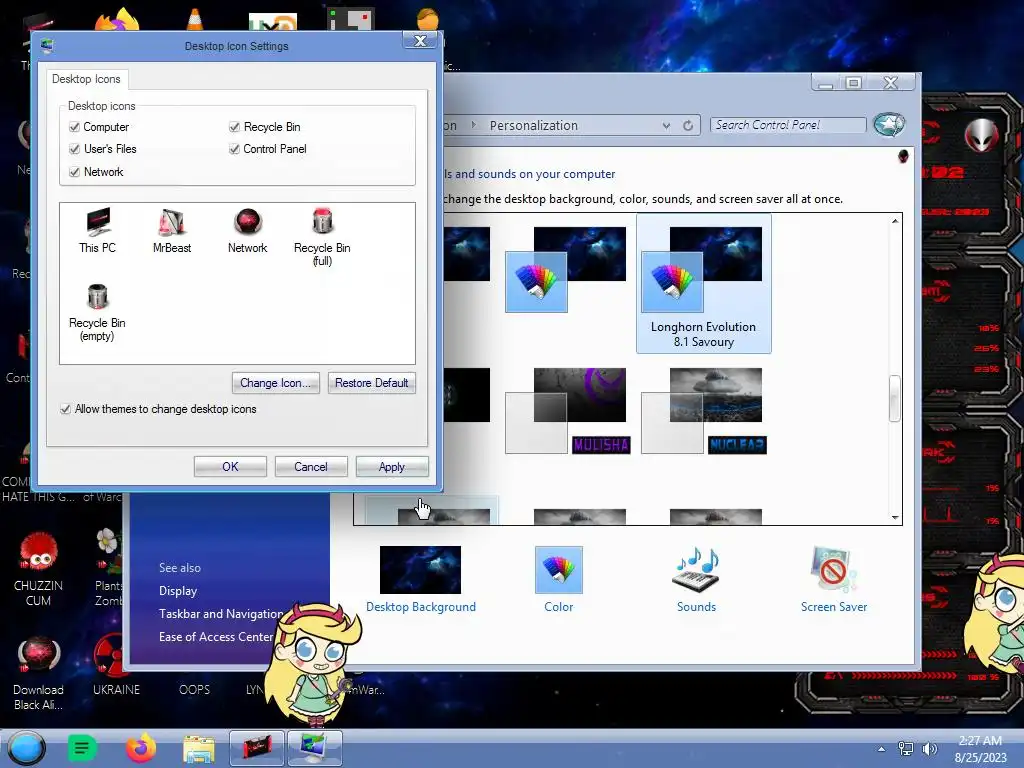The width and height of the screenshot is (1024, 768).
Task: Click the Personalization breadcrumb item
Action: pyautogui.click(x=534, y=125)
